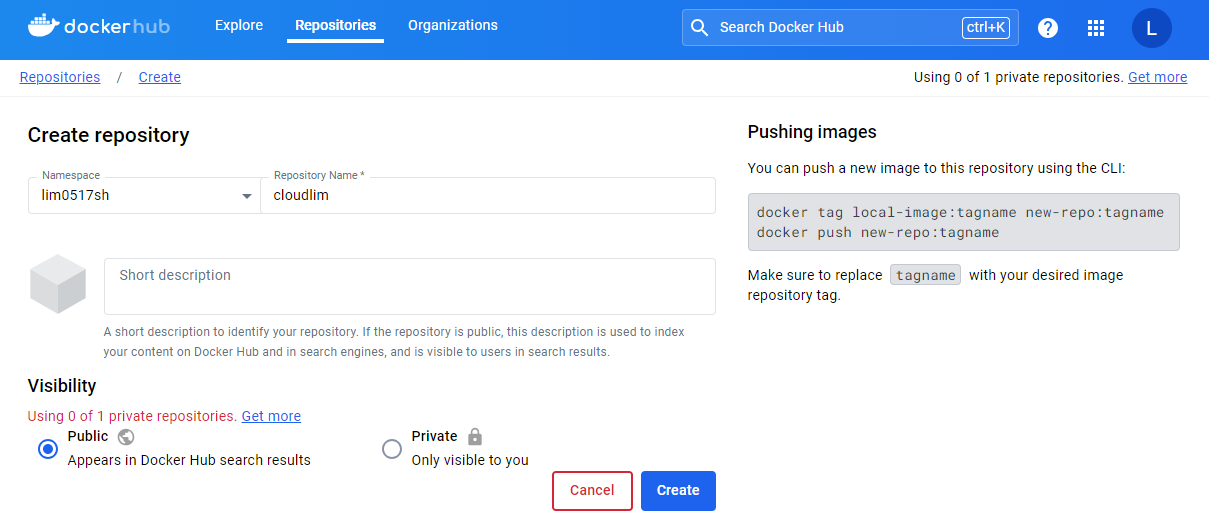
Task: Click the Cancel button
Action: click(592, 490)
